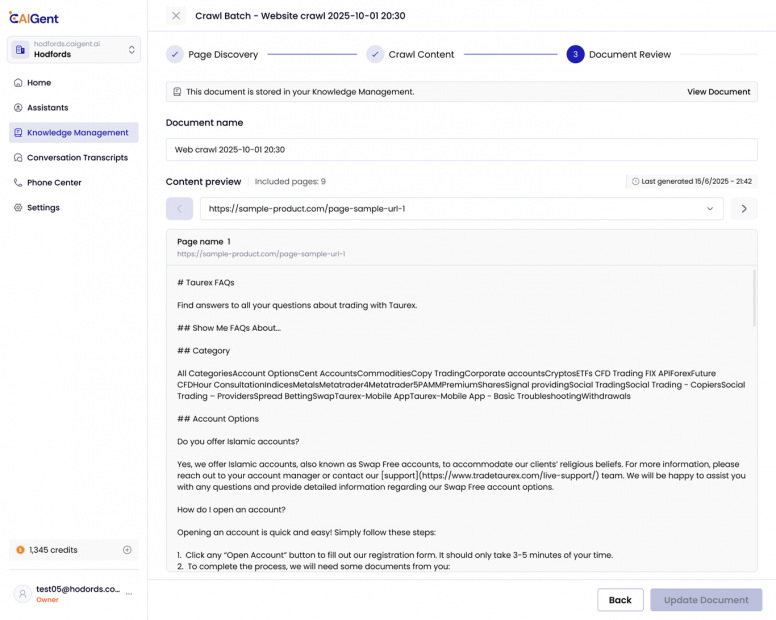Click the Knowledge Management book icon
The width and height of the screenshot is (776, 620).
18,133
